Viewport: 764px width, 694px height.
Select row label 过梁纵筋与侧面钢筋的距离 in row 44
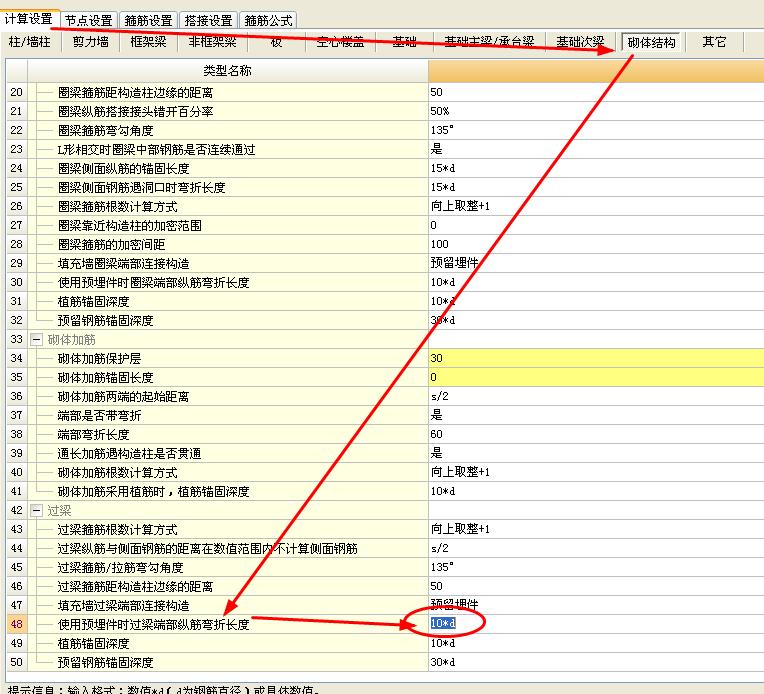point(208,549)
